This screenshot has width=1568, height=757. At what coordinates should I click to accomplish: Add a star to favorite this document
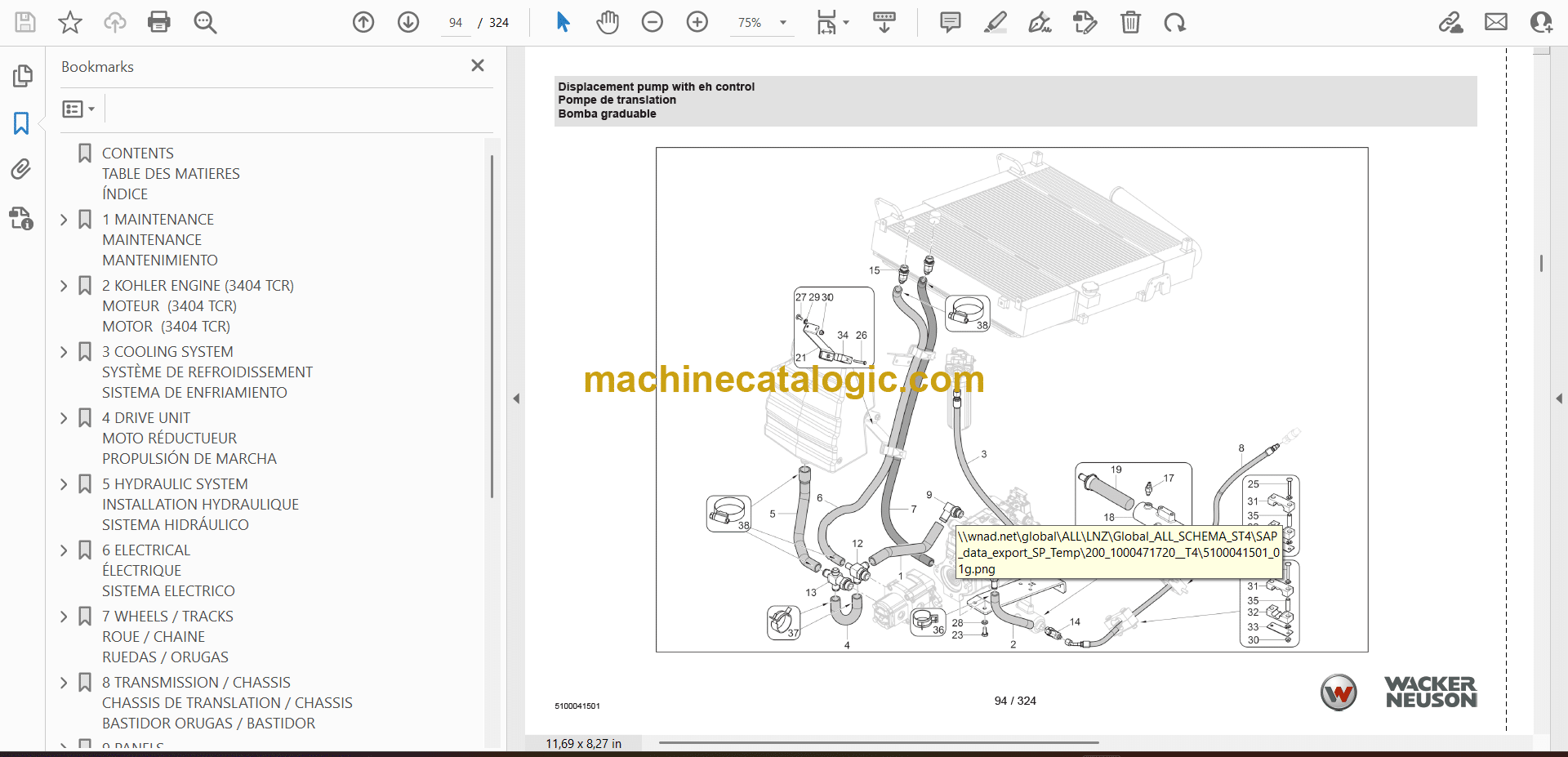pyautogui.click(x=70, y=22)
